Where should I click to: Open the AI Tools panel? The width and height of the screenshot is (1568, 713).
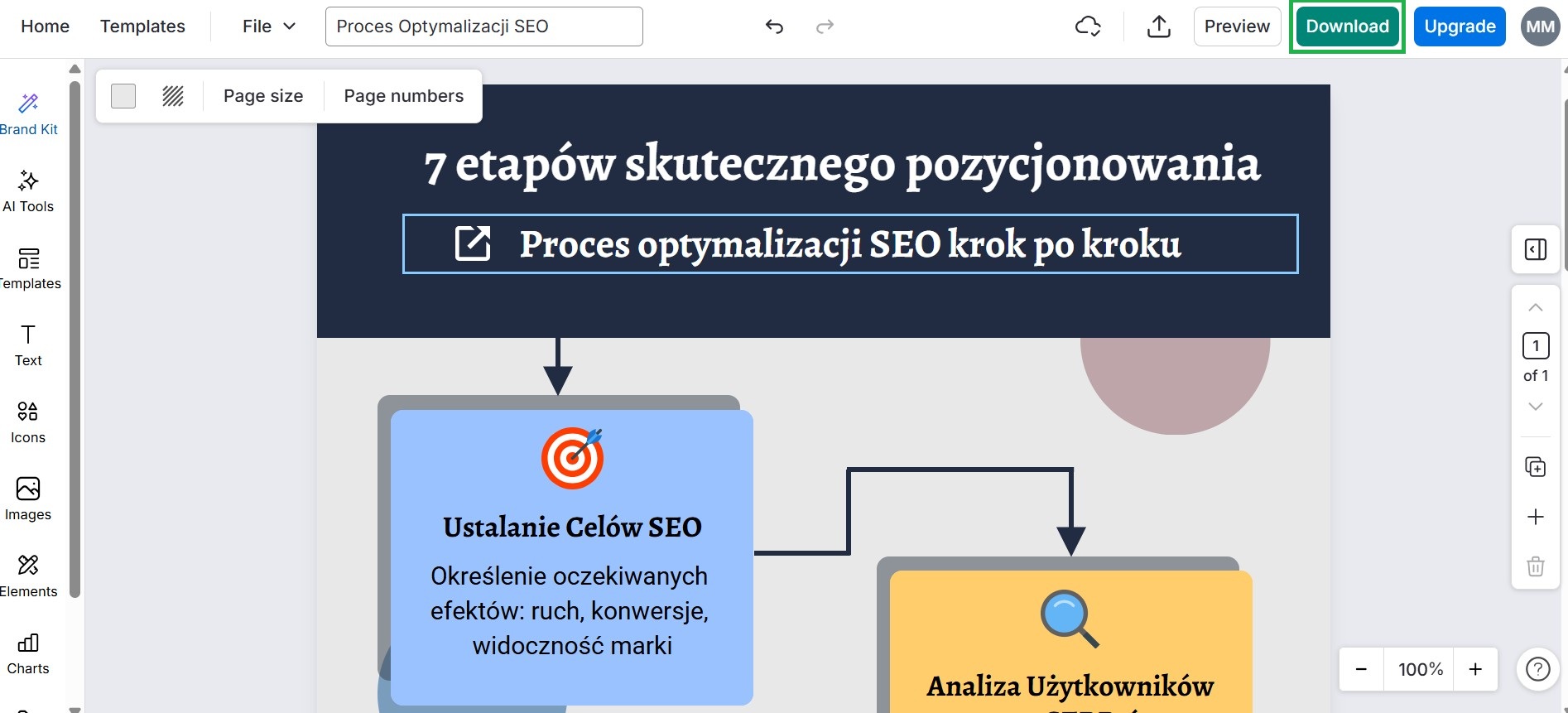[x=28, y=191]
